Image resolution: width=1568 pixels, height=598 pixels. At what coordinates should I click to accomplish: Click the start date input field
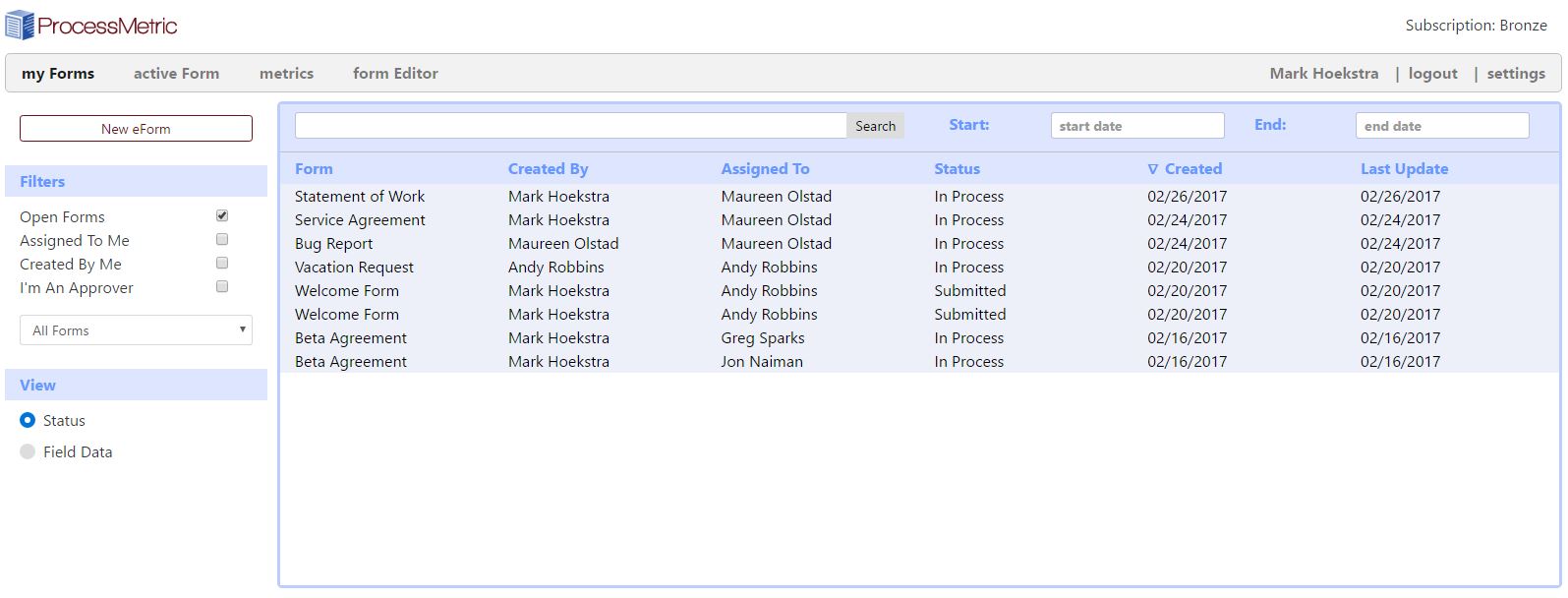(x=1136, y=126)
